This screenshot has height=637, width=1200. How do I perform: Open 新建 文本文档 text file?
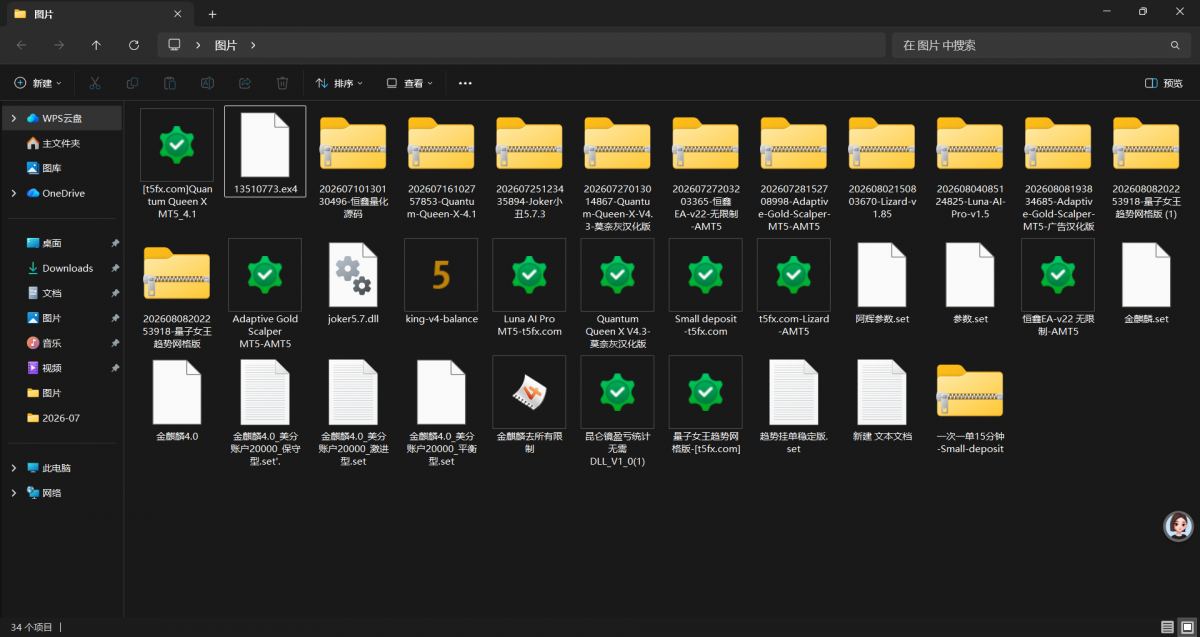(x=882, y=399)
